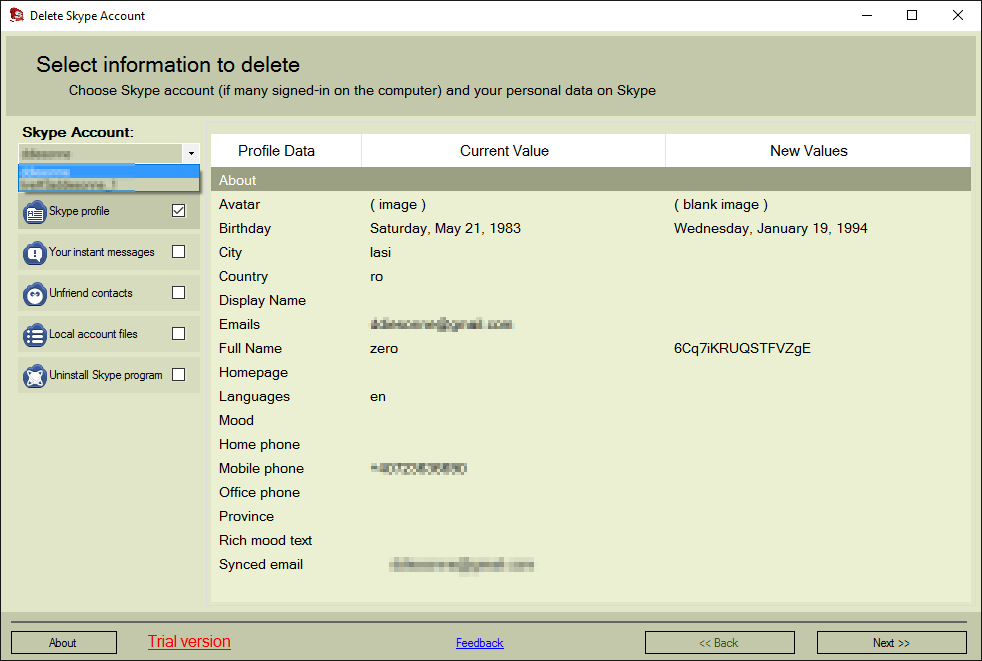The image size is (982, 661).
Task: Click the Uninstall Skype program label
Action: pos(106,375)
